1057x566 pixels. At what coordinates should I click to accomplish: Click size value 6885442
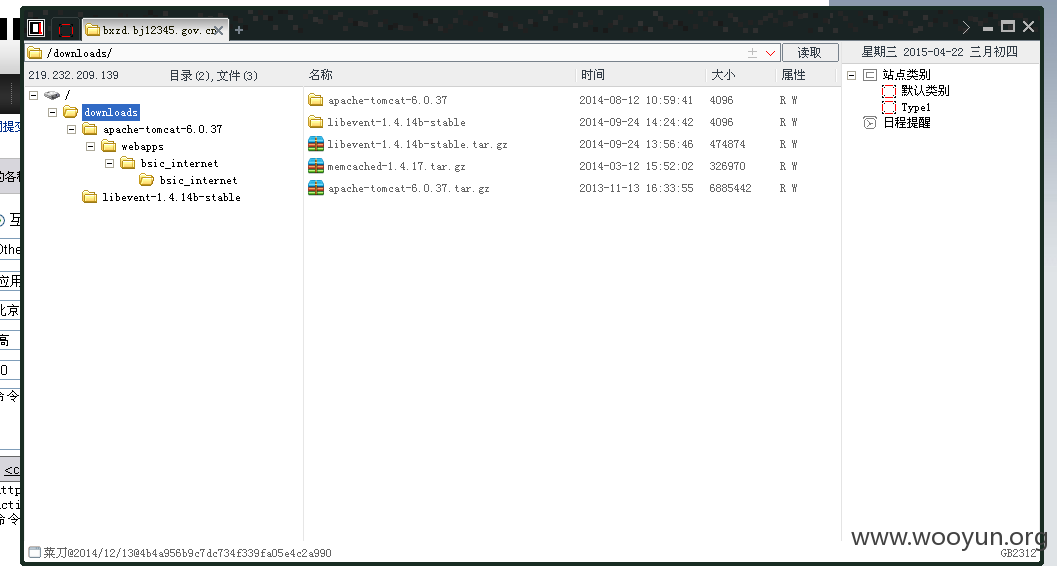730,188
